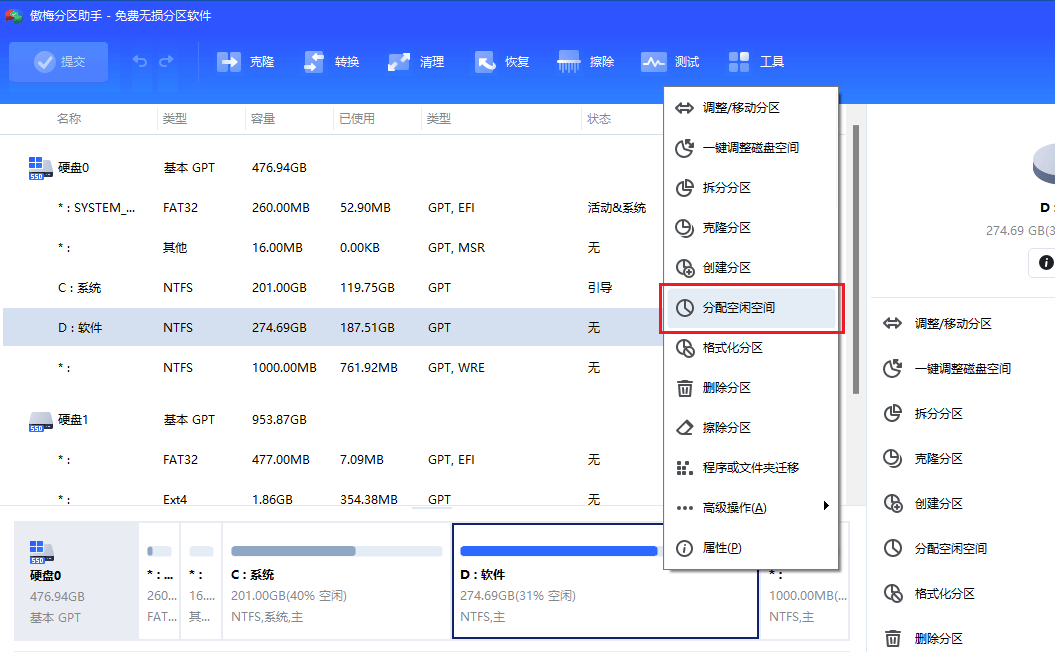
Task: Select the 1000.00MB WRE partition row
Action: (333, 368)
